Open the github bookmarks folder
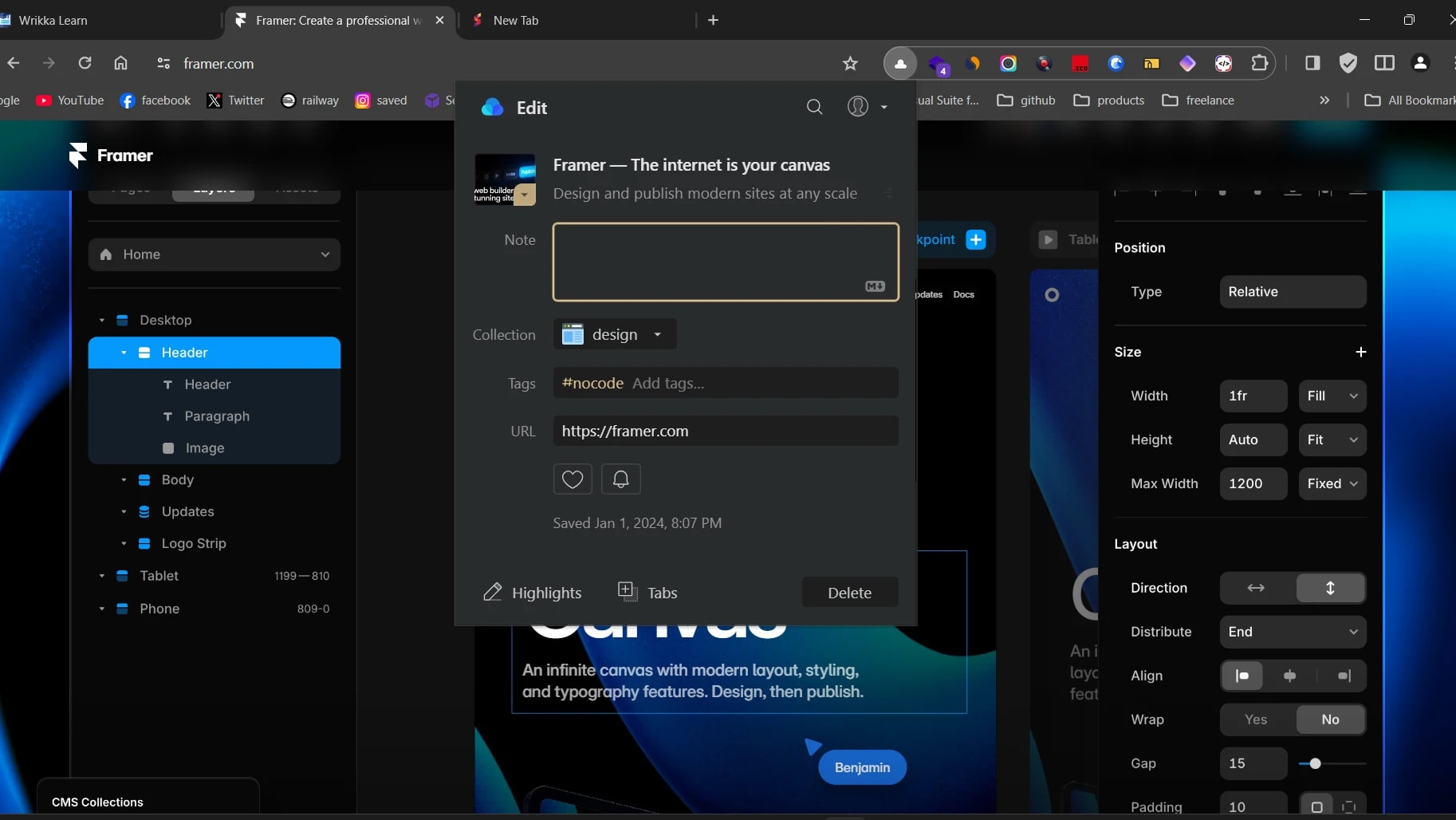The width and height of the screenshot is (1456, 820). pos(1026,101)
